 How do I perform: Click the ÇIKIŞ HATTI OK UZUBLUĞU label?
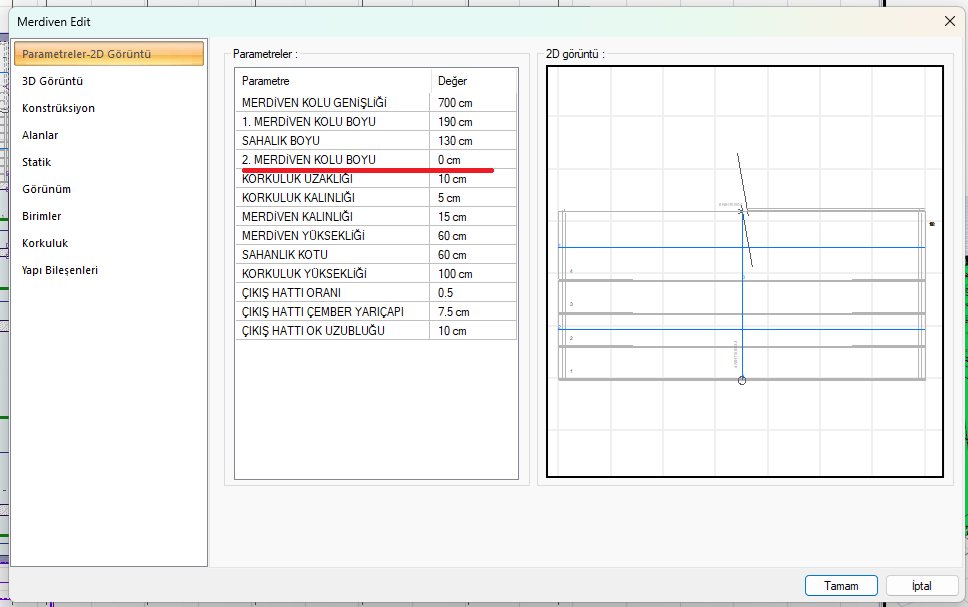[x=313, y=331]
